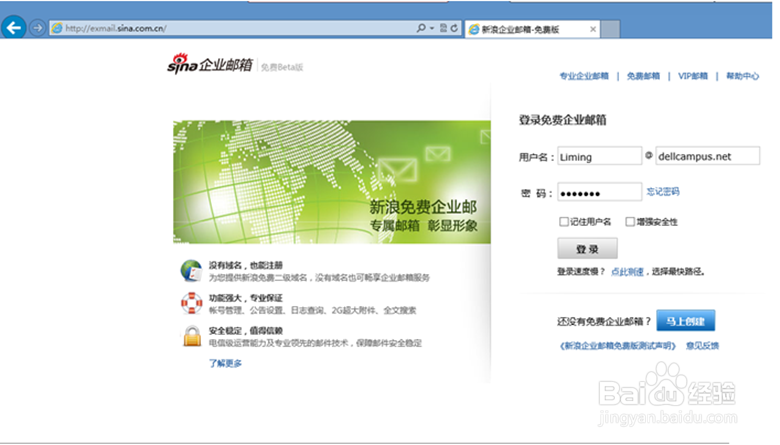Click the green globe banner image

332,182
